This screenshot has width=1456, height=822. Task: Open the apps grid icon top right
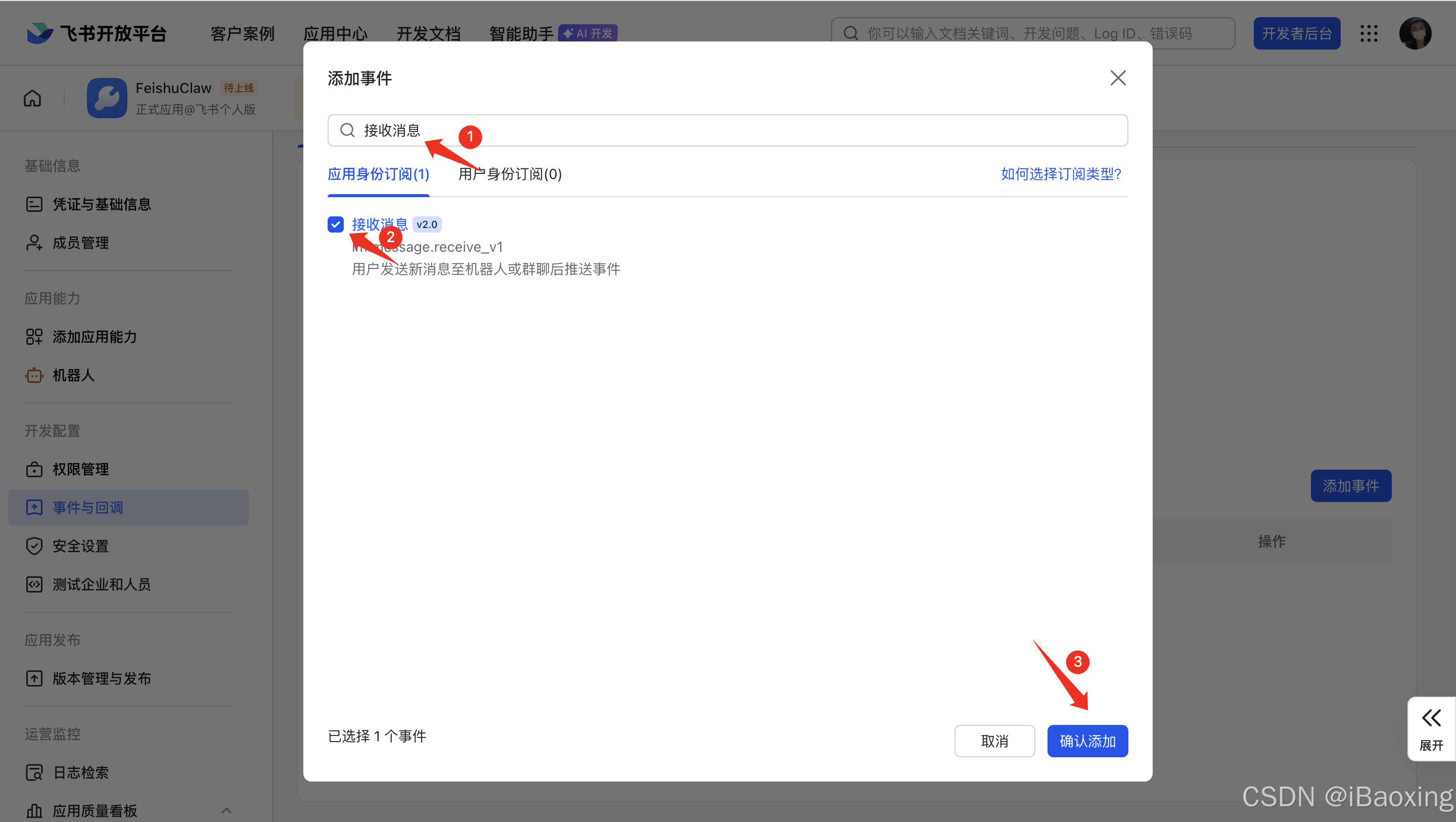pos(1369,33)
